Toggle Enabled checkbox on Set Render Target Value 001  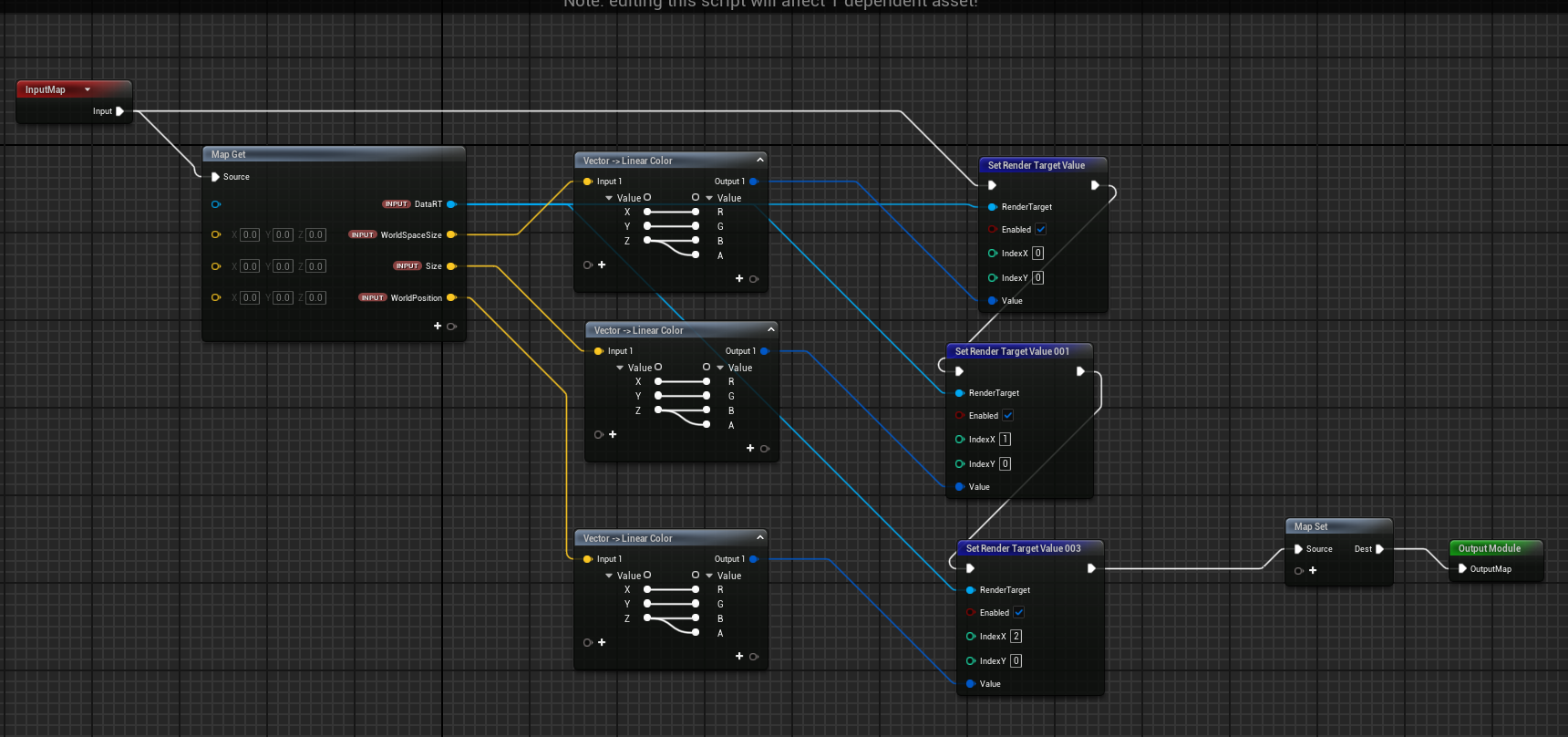[x=1008, y=416]
